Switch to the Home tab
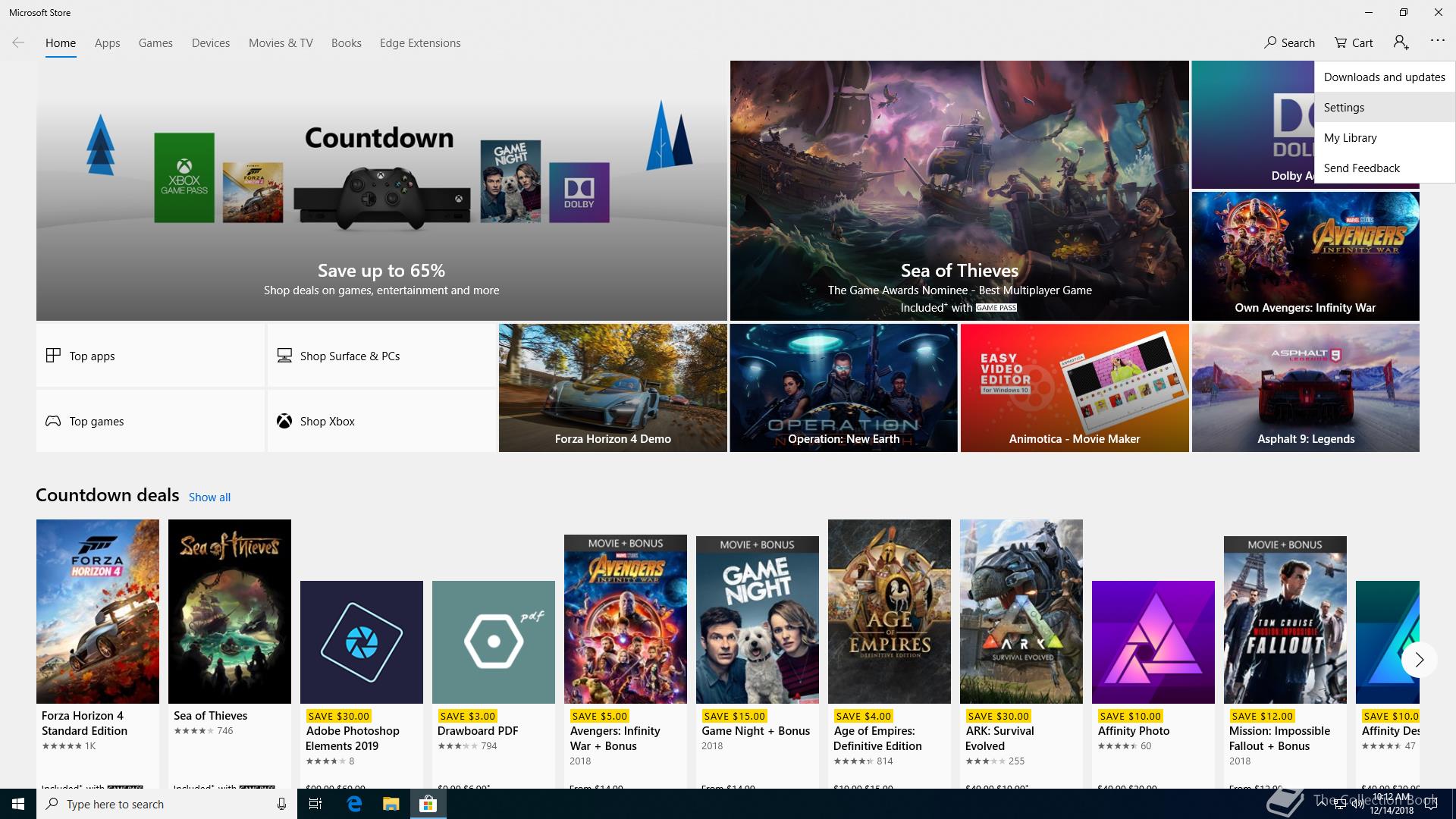 [x=61, y=43]
